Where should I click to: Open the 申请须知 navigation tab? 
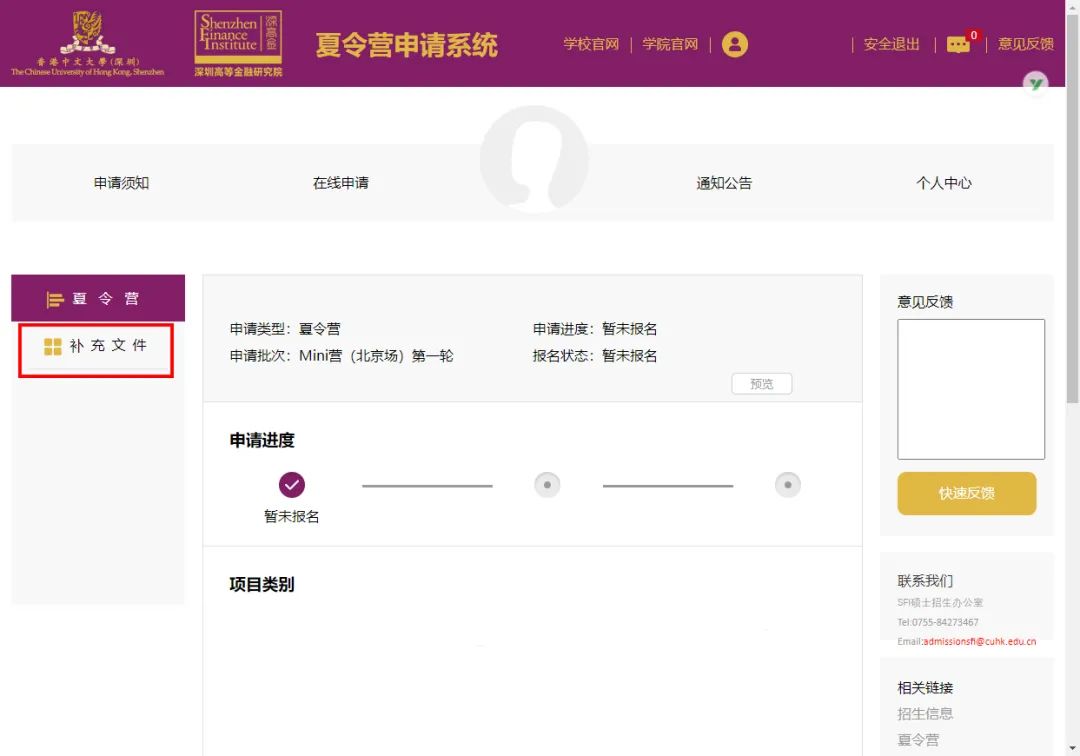coord(121,183)
